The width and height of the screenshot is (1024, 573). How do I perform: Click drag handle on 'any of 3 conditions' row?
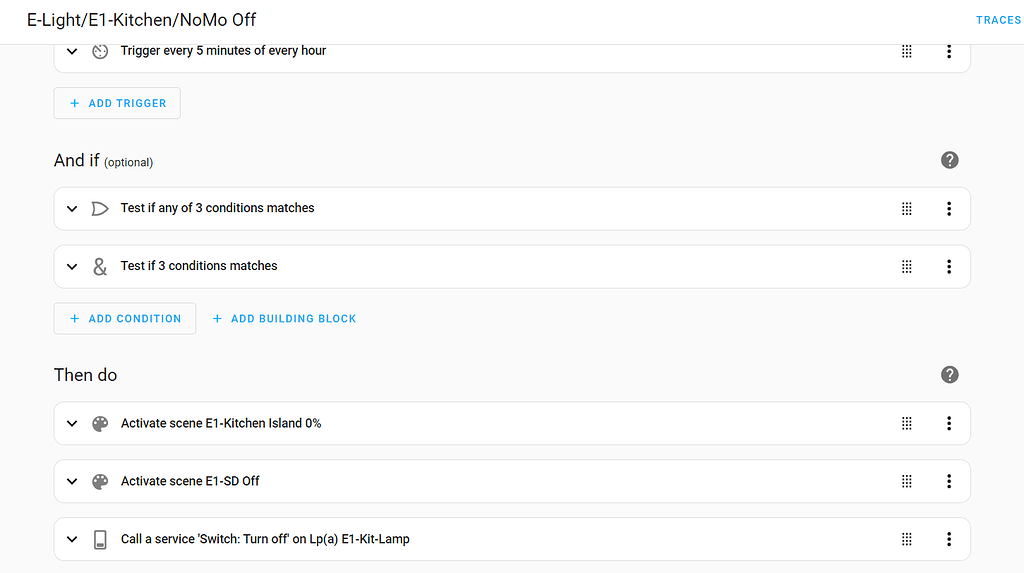907,209
